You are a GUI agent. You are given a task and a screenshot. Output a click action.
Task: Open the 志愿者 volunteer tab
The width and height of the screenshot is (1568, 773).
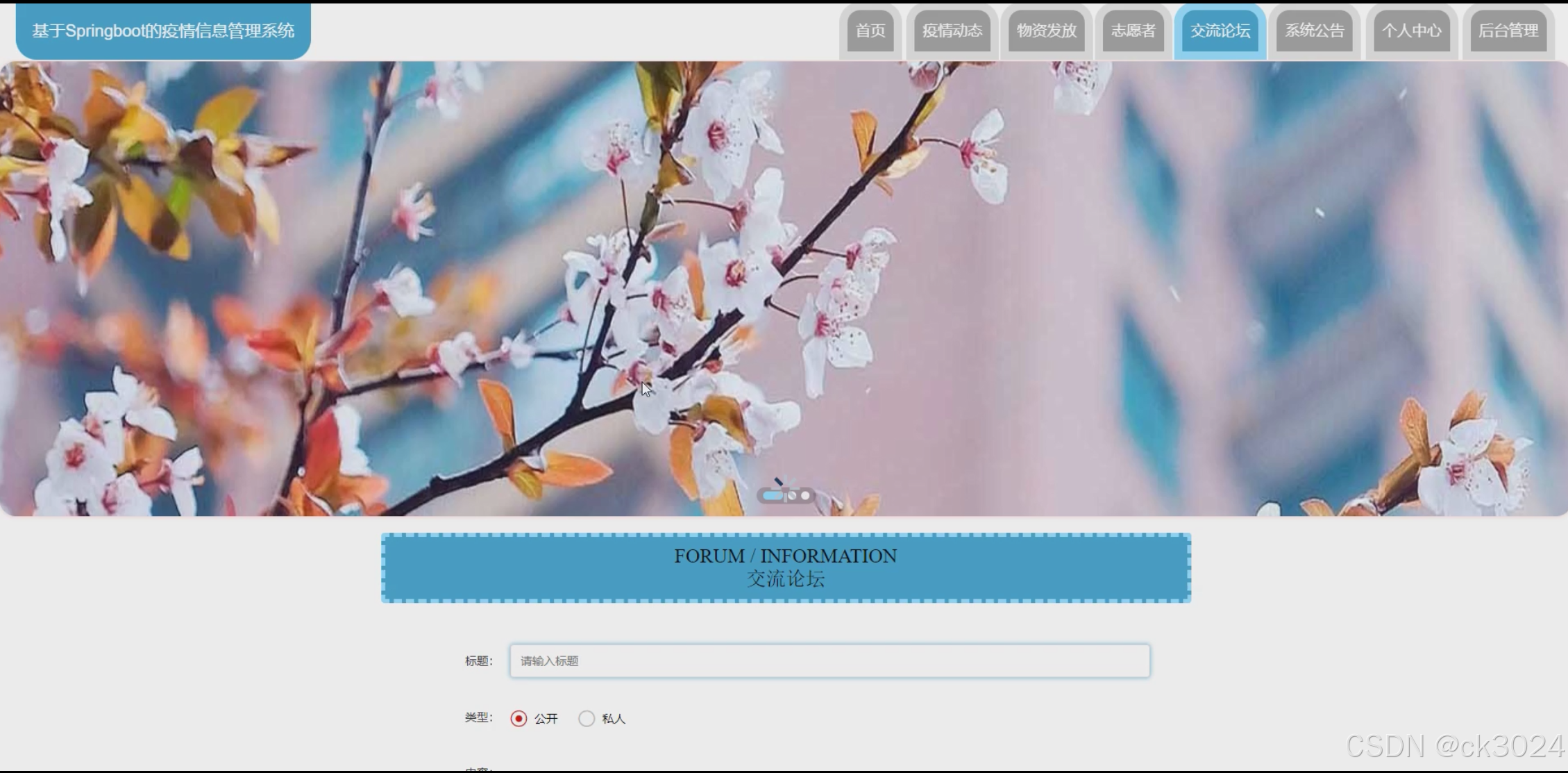1133,31
